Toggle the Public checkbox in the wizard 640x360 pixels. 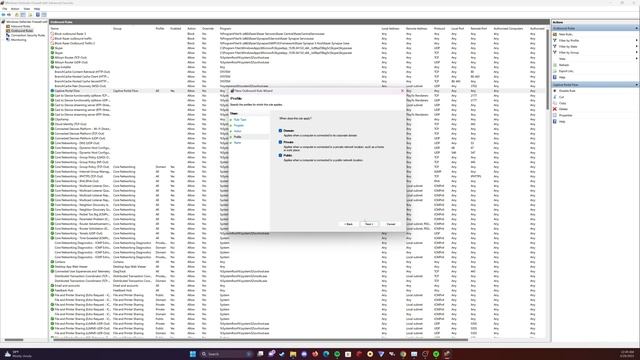pos(280,156)
